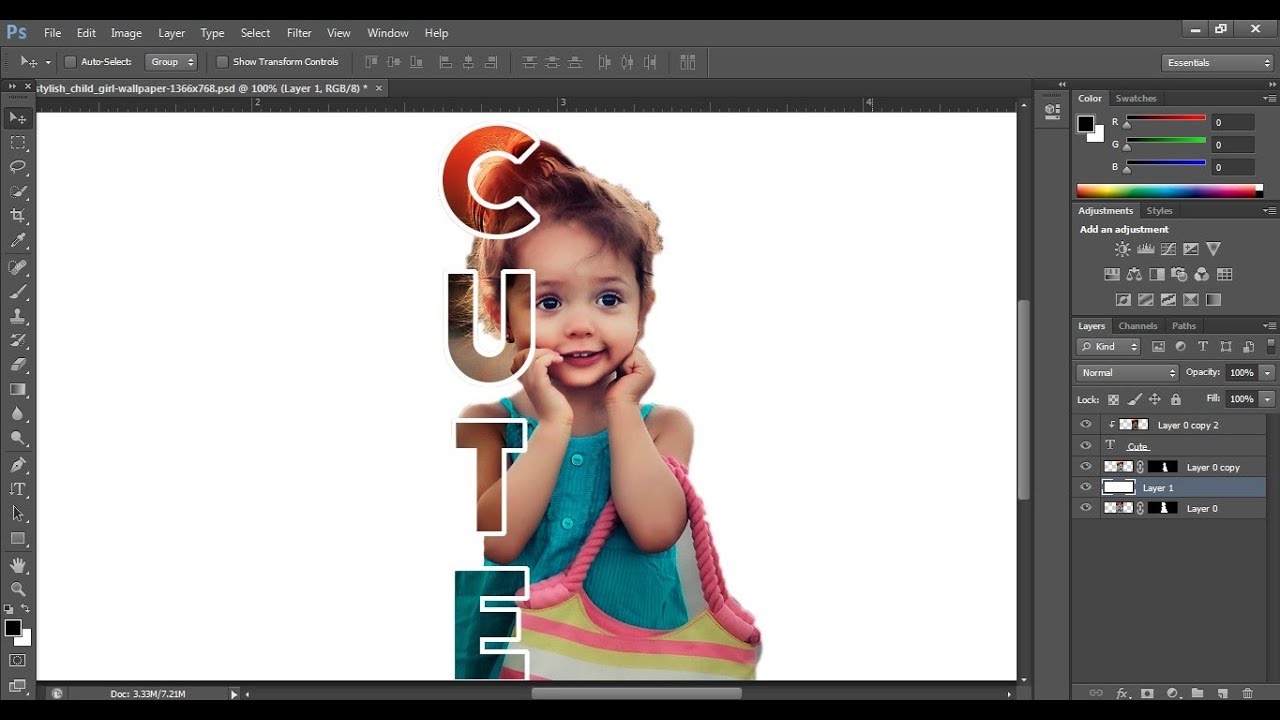Create a new layer
The height and width of the screenshot is (720, 1280).
point(1222,693)
